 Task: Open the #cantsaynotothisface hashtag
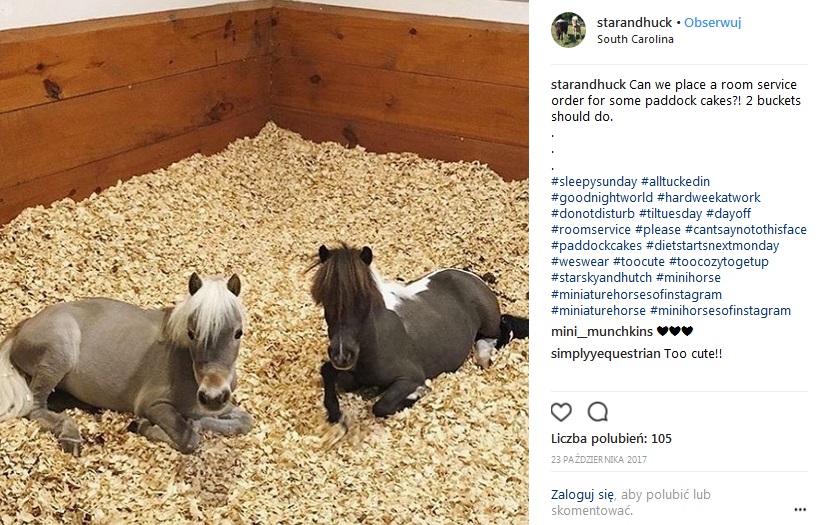[745, 230]
